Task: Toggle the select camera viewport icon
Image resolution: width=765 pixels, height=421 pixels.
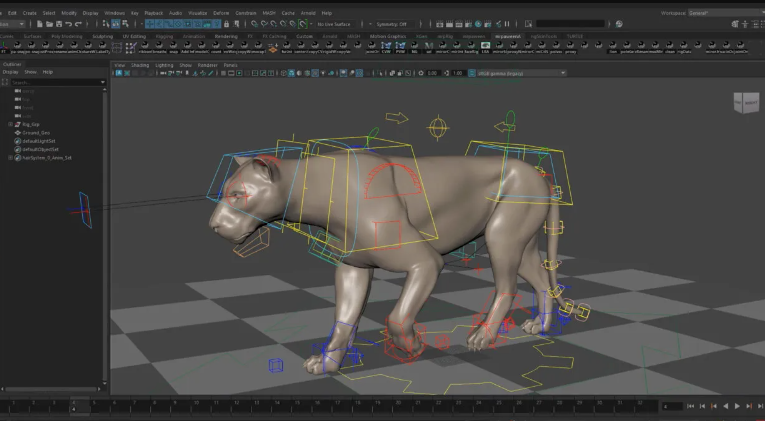Action: (x=118, y=73)
